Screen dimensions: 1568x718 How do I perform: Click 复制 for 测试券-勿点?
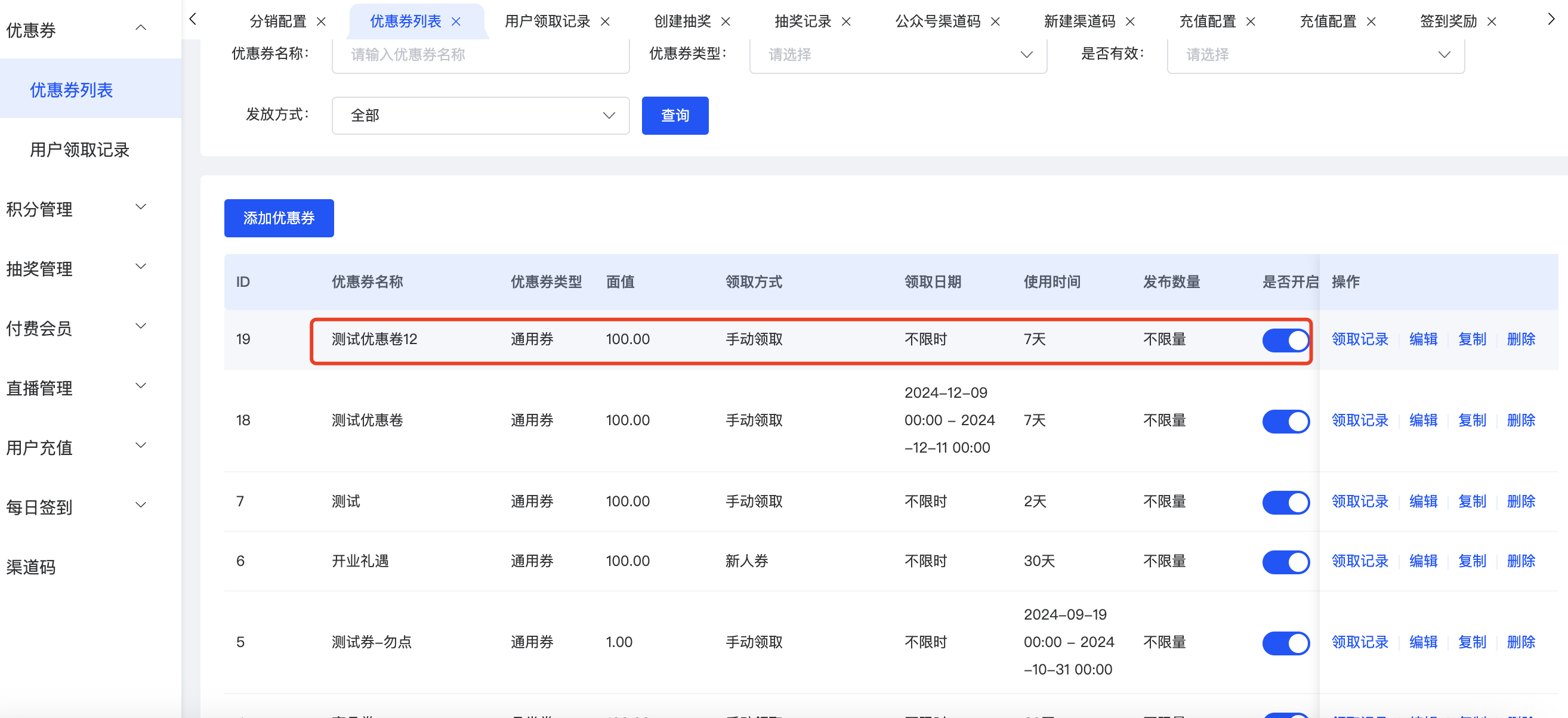tap(1472, 641)
